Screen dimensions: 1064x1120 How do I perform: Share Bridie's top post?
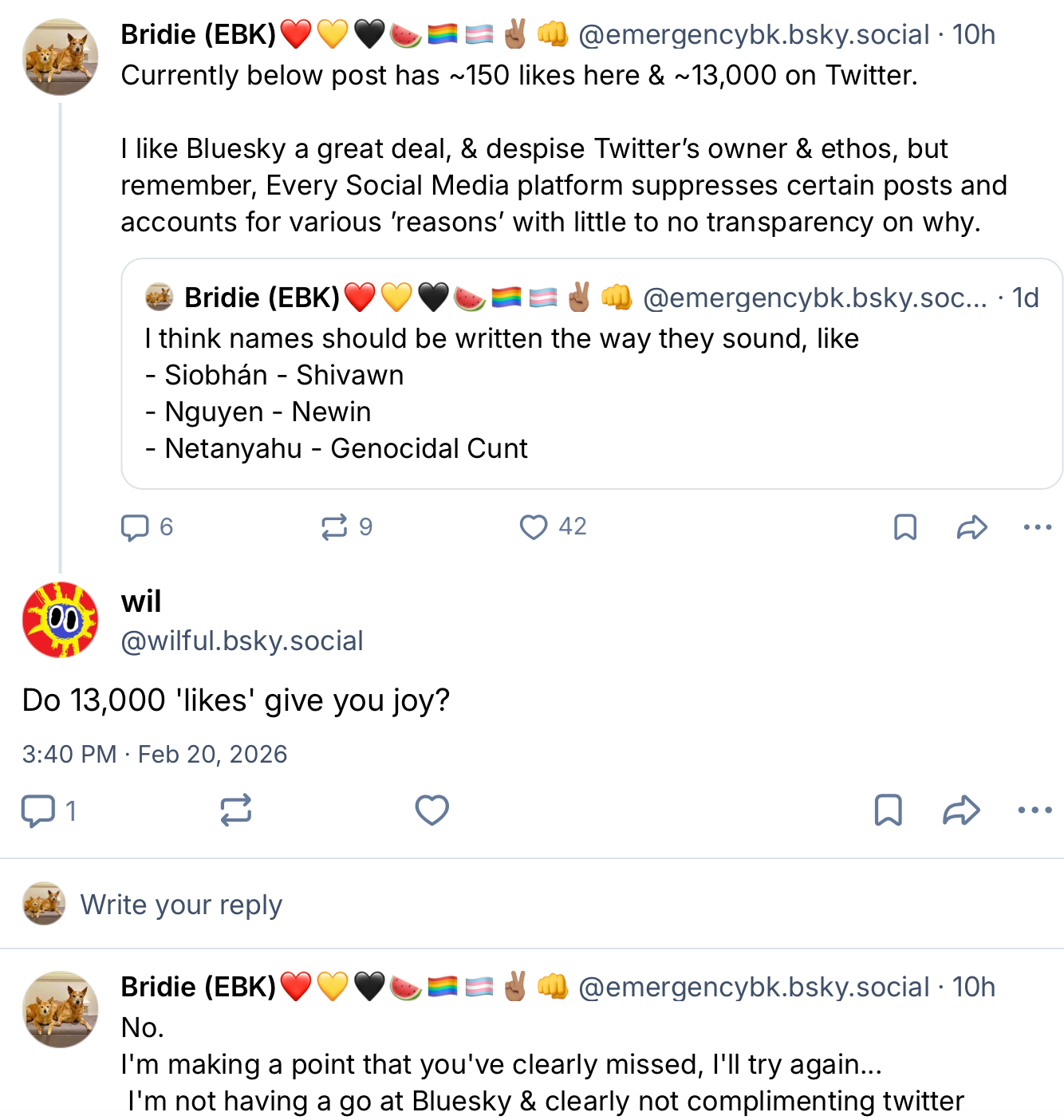pos(971,527)
